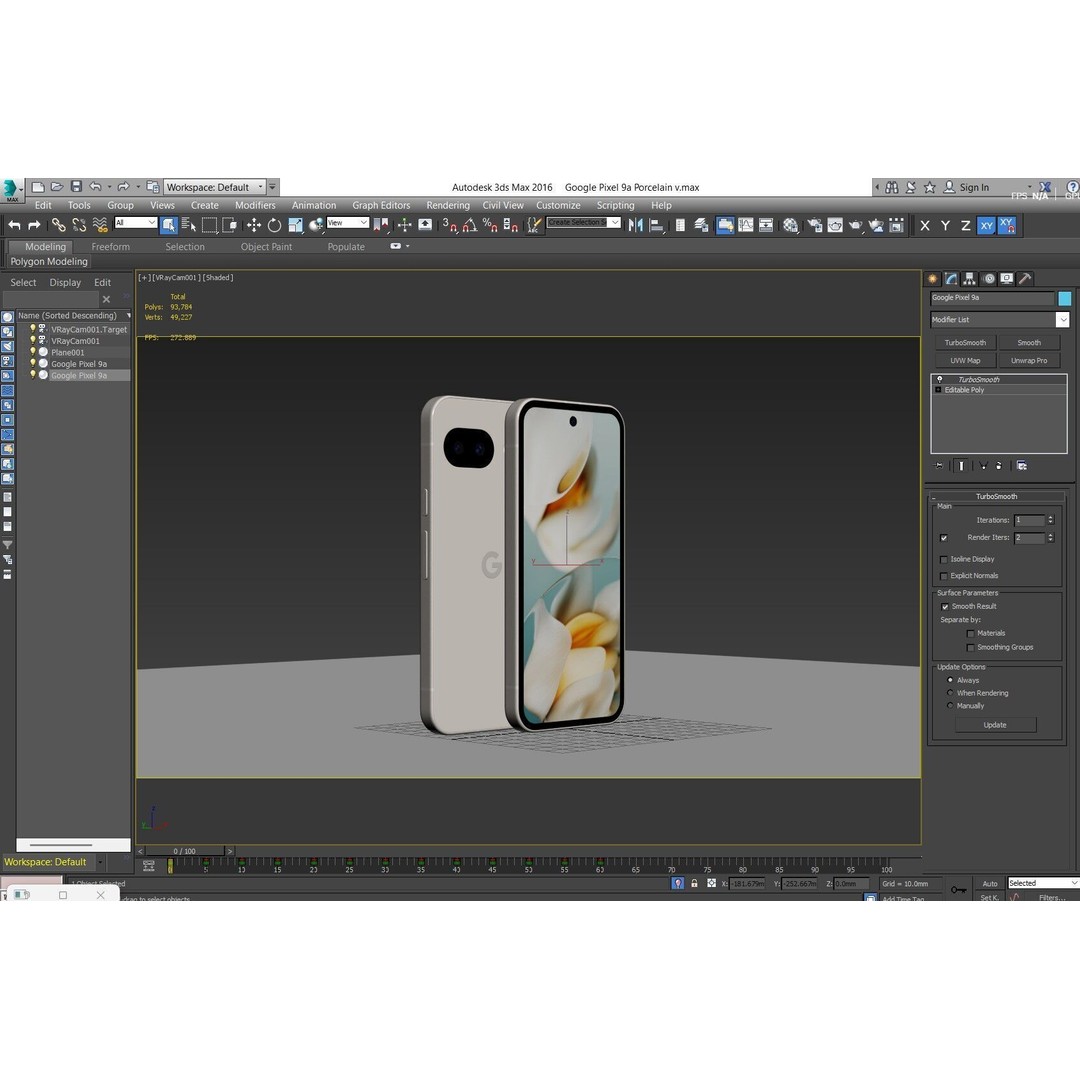Open the Graph Editors menu
Viewport: 1080px width, 1080px height.
pyautogui.click(x=381, y=205)
